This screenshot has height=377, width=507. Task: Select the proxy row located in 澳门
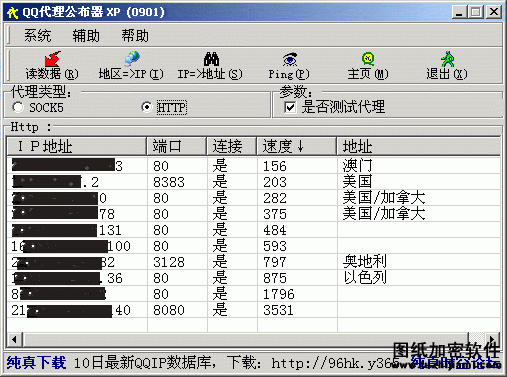pyautogui.click(x=253, y=166)
